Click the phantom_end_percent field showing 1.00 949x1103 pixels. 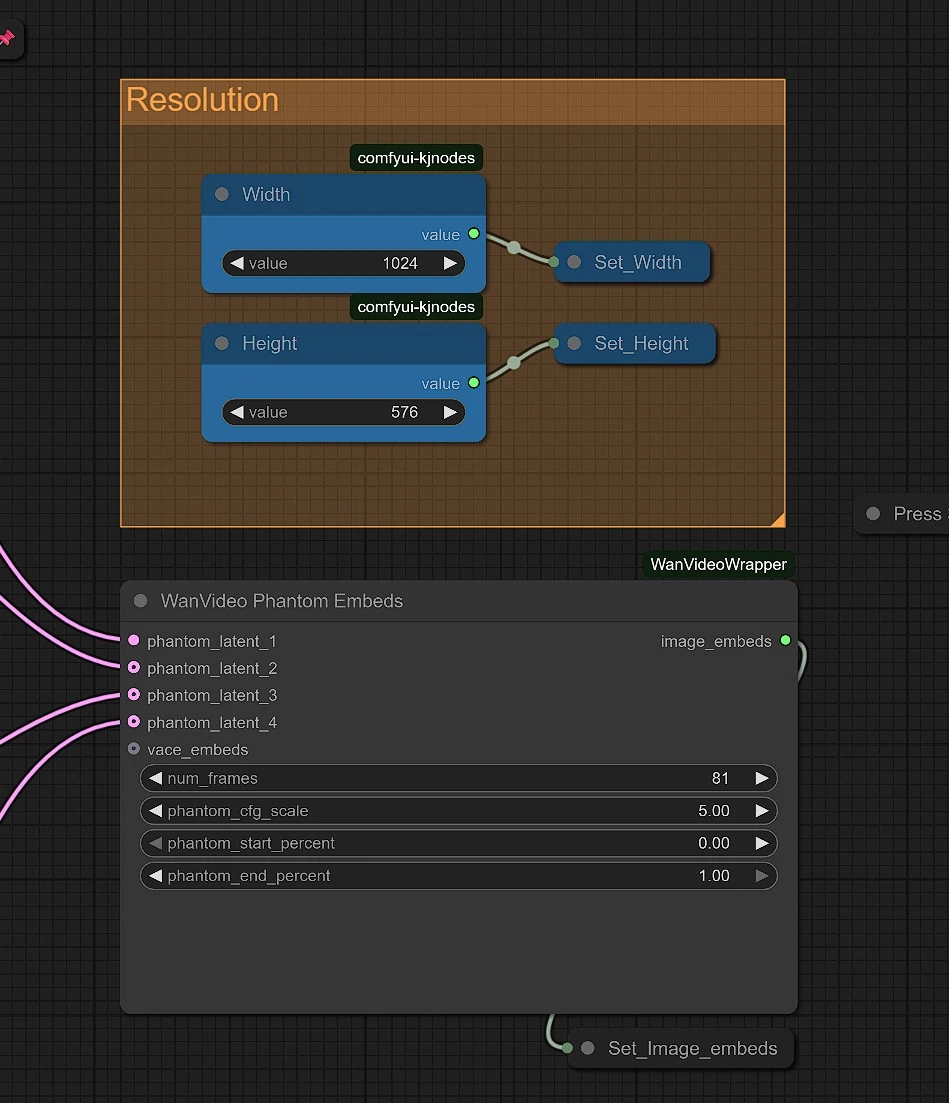pyautogui.click(x=459, y=876)
